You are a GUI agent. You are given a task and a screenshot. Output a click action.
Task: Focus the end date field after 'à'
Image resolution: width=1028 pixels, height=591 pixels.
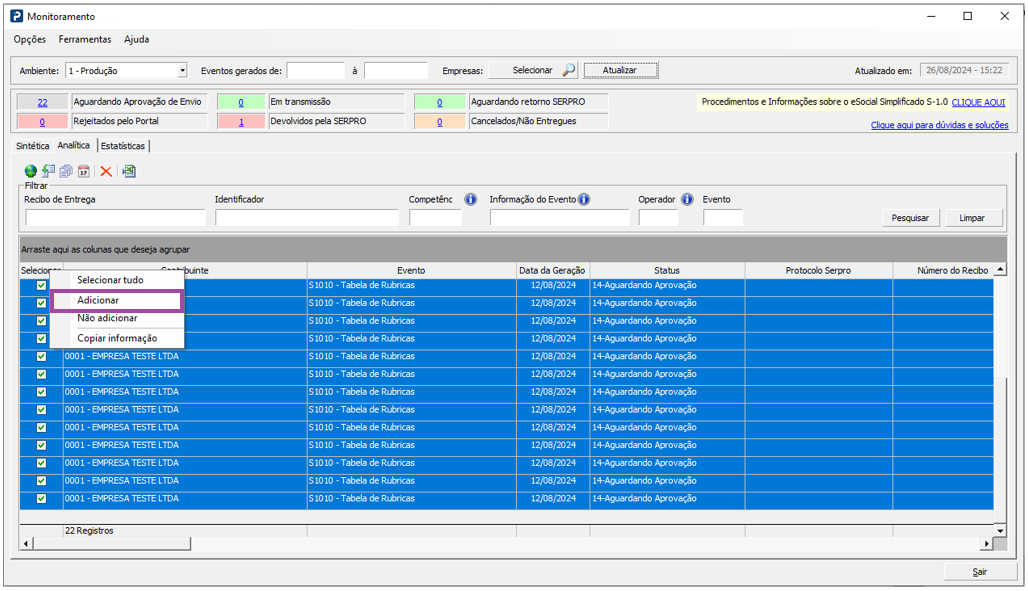click(396, 70)
